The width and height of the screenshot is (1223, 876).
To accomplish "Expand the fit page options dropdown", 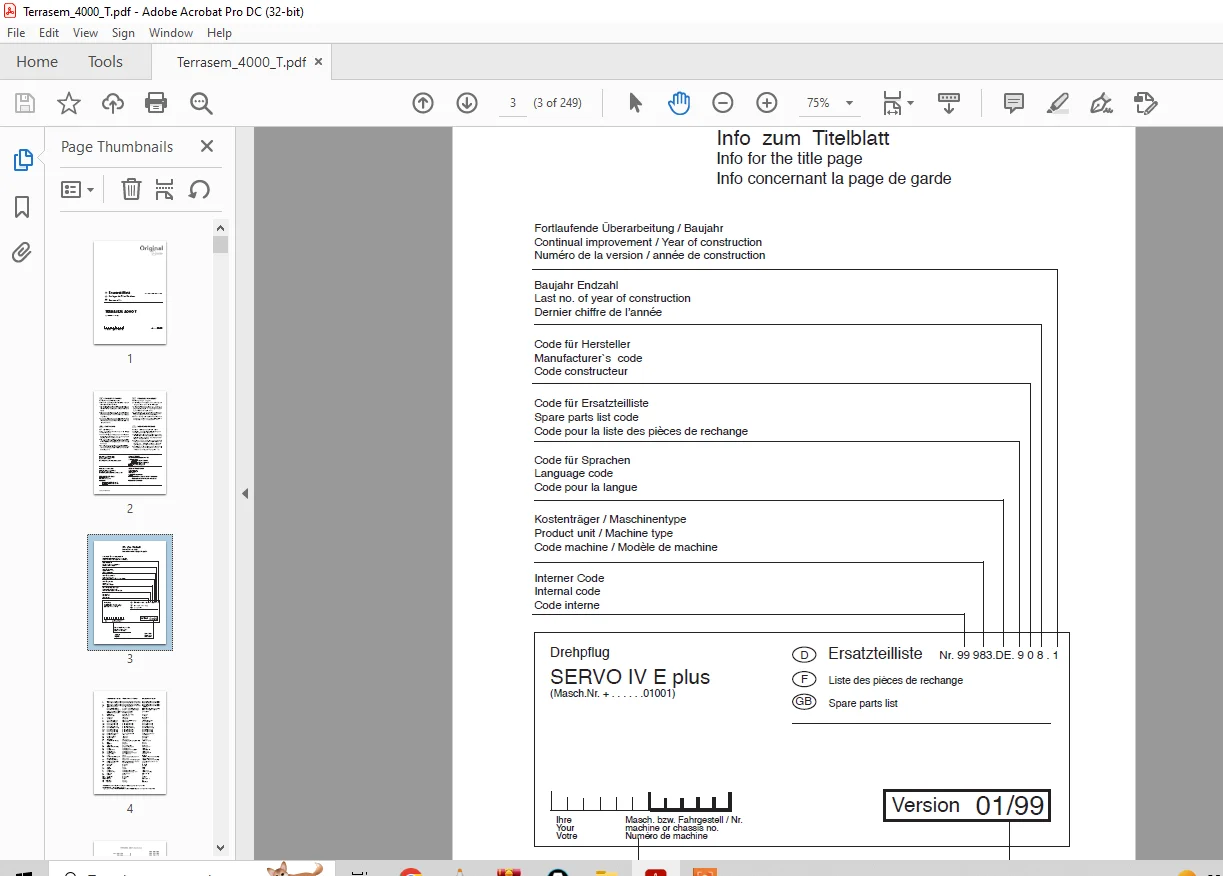I will point(897,103).
